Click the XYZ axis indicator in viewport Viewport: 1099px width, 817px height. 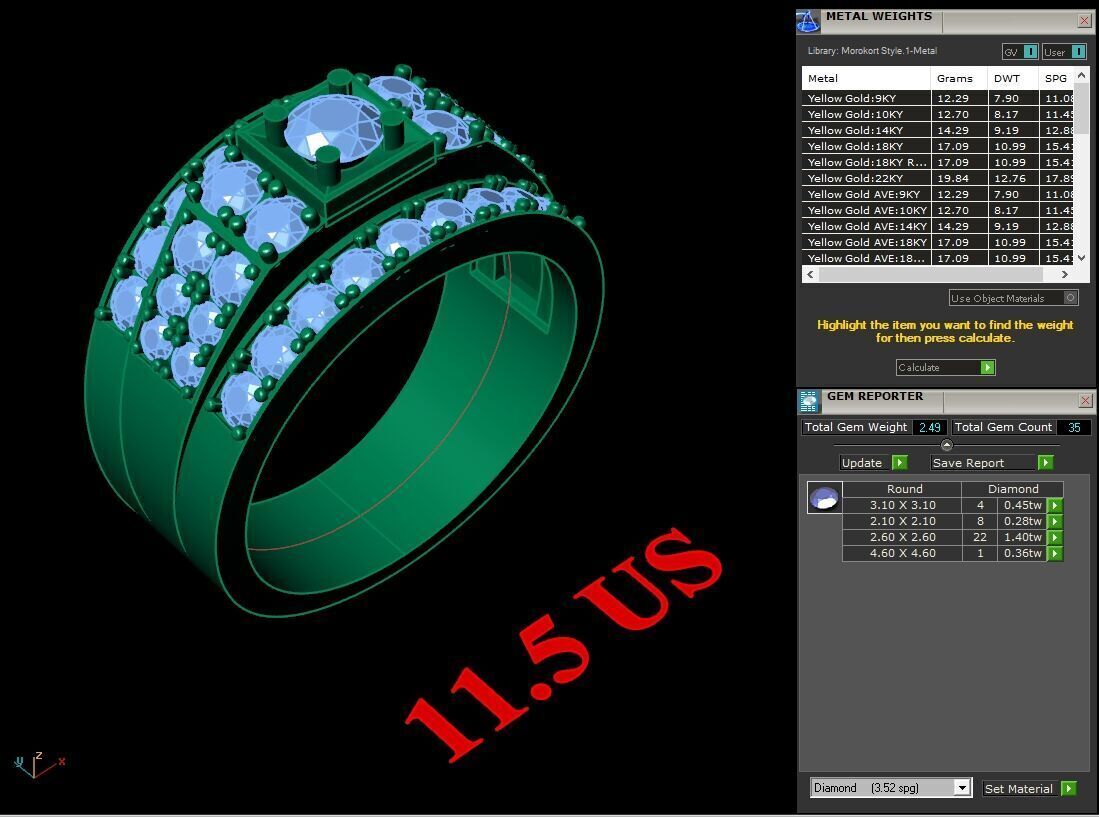point(39,765)
